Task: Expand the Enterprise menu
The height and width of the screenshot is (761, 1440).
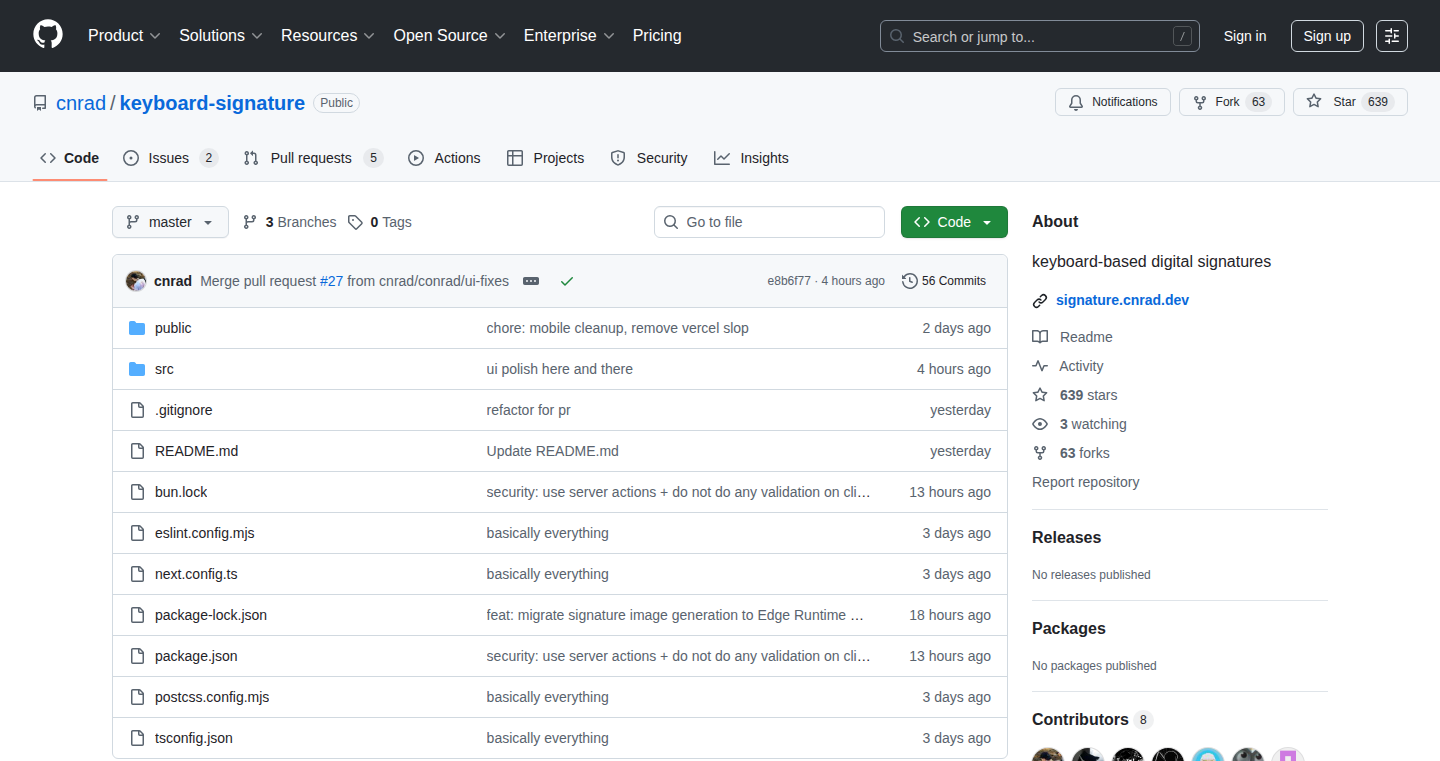Action: coord(569,35)
